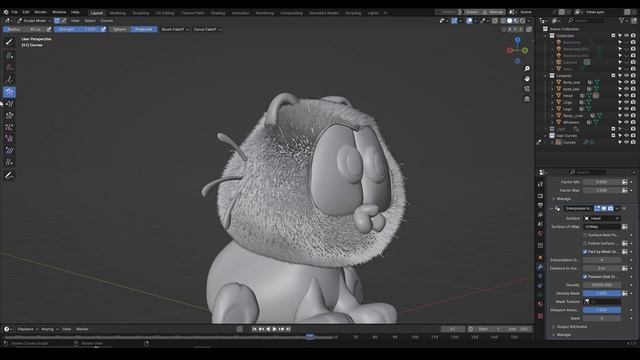This screenshot has height=360, width=640.
Task: Disable the Part by Mesh Islands checkbox
Action: 585,252
